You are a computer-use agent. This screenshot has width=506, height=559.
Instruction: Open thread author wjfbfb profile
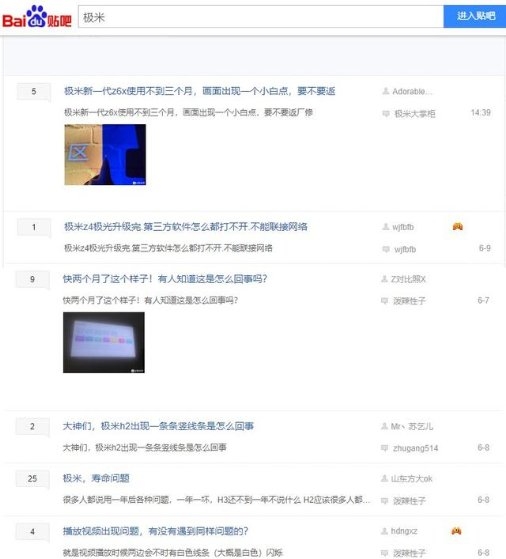(x=403, y=227)
